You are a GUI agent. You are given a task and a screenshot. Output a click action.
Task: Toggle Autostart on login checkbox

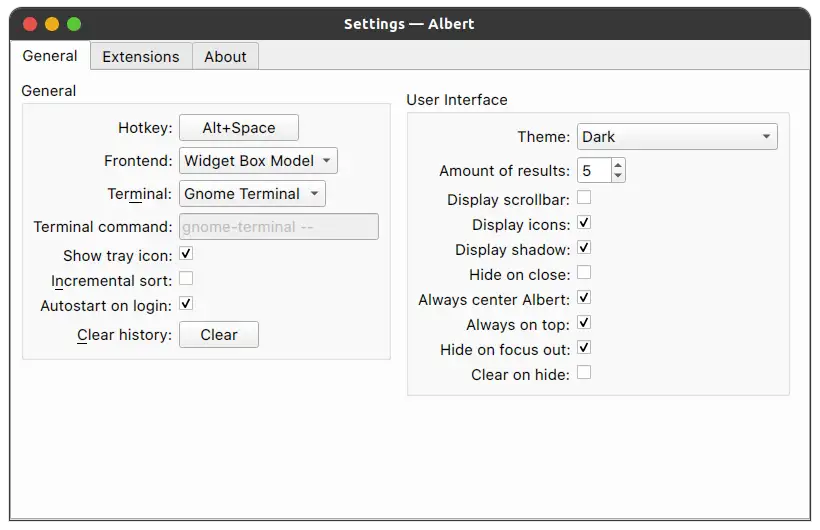186,303
